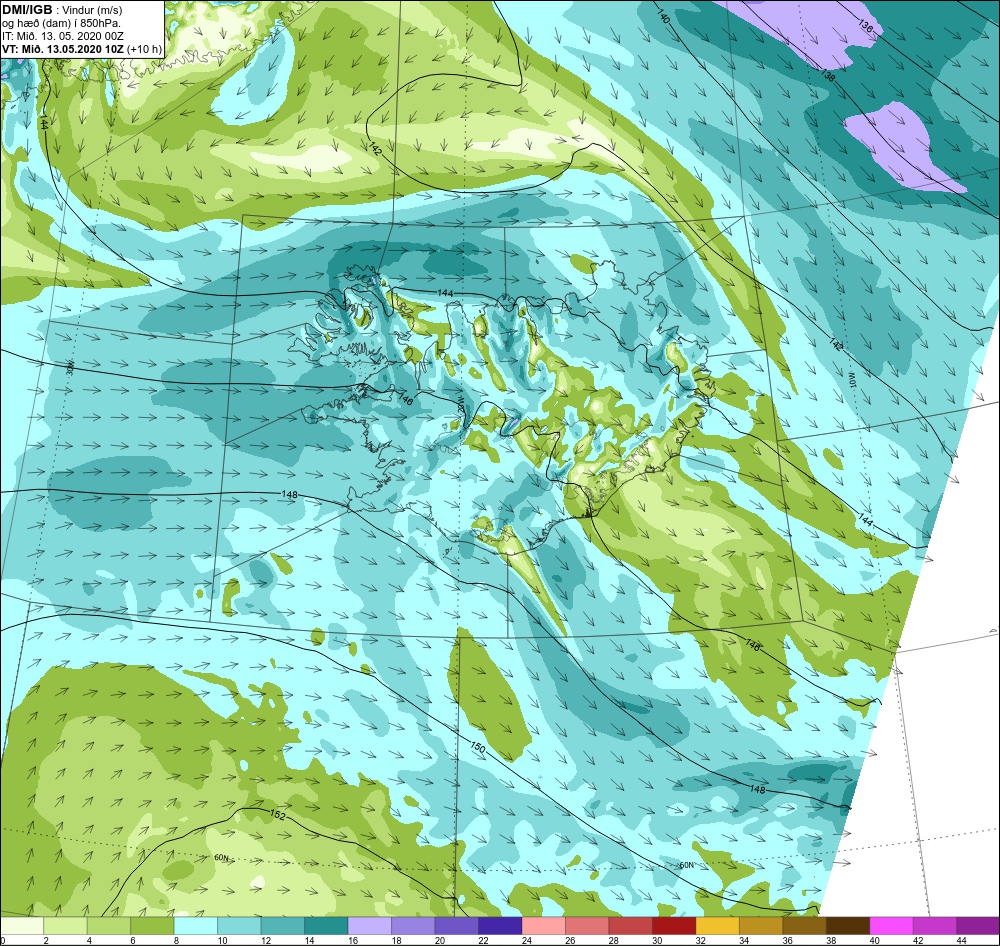Screen dimensions: 1000x946
Task: Click the ochre swatch between 34 and 36
Action: pos(760,926)
